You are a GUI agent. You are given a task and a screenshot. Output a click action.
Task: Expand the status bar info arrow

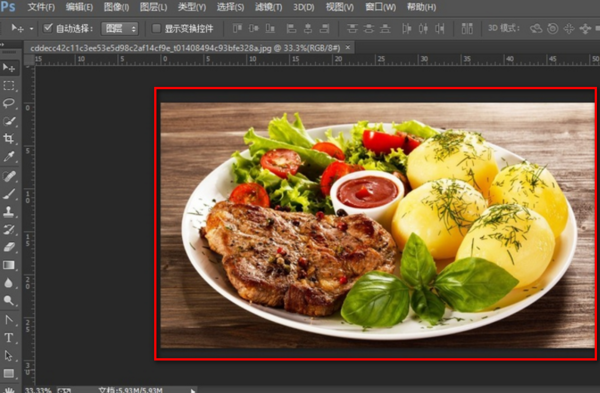tap(193, 390)
